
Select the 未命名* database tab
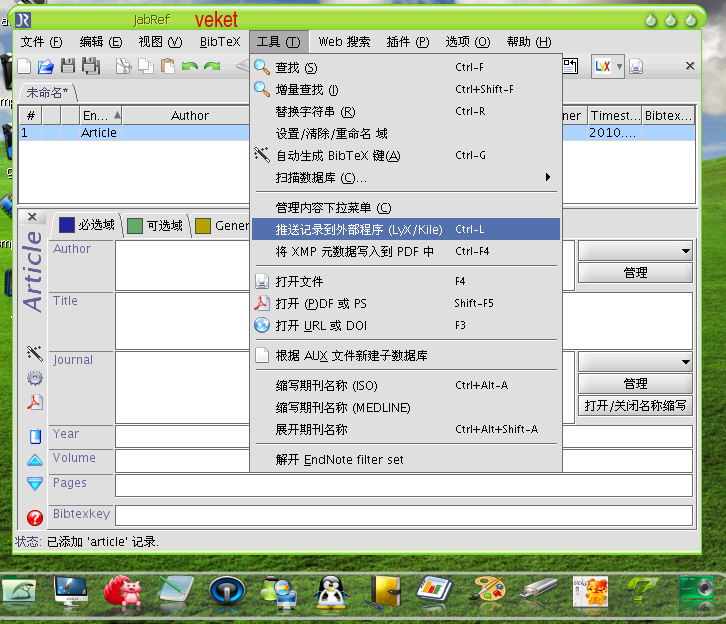coord(47,93)
